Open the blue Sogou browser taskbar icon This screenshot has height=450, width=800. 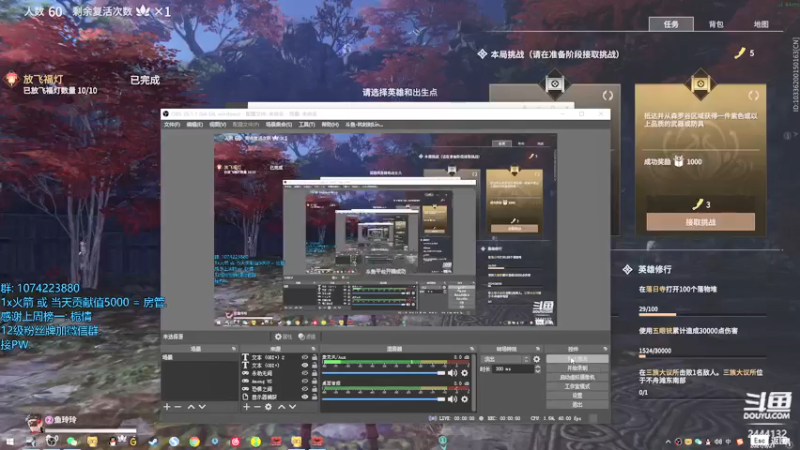(x=174, y=441)
